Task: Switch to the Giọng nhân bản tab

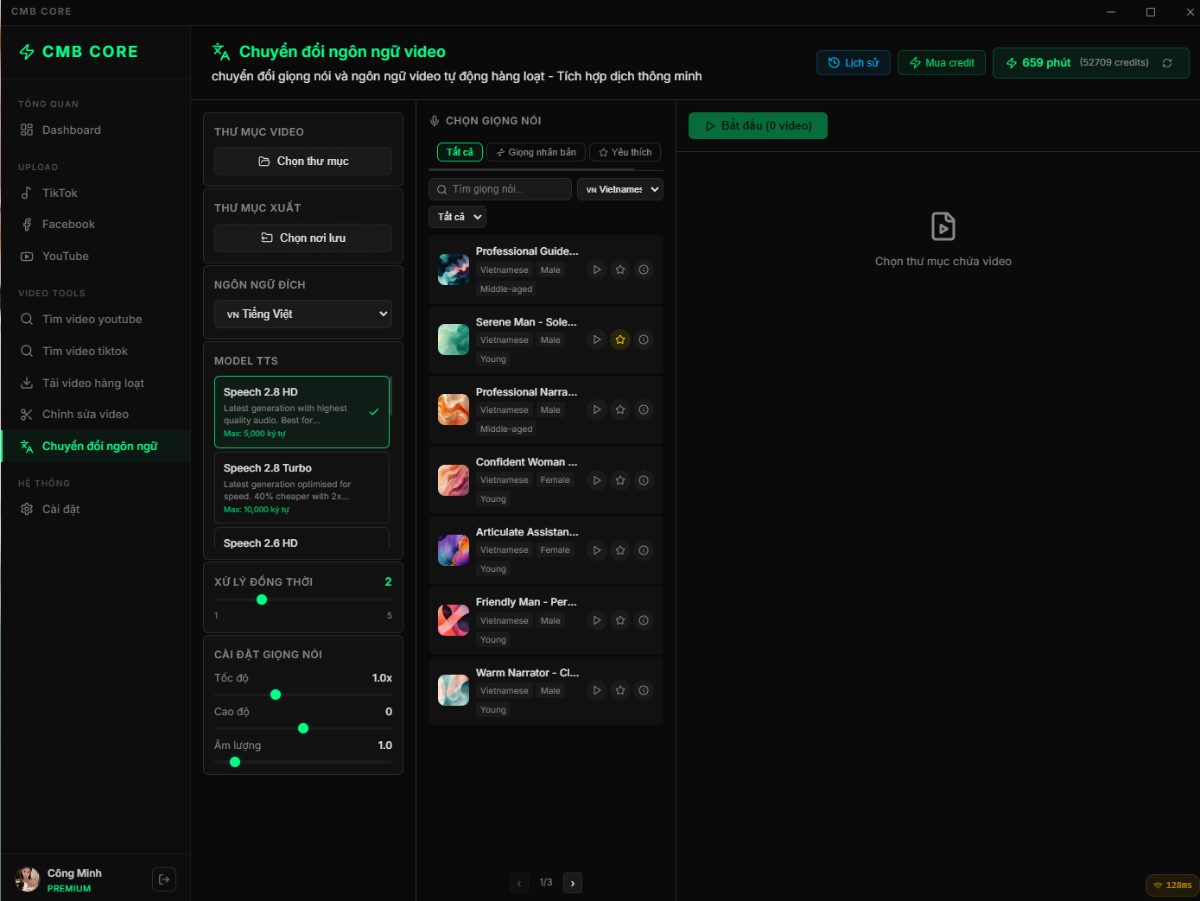Action: click(x=537, y=152)
